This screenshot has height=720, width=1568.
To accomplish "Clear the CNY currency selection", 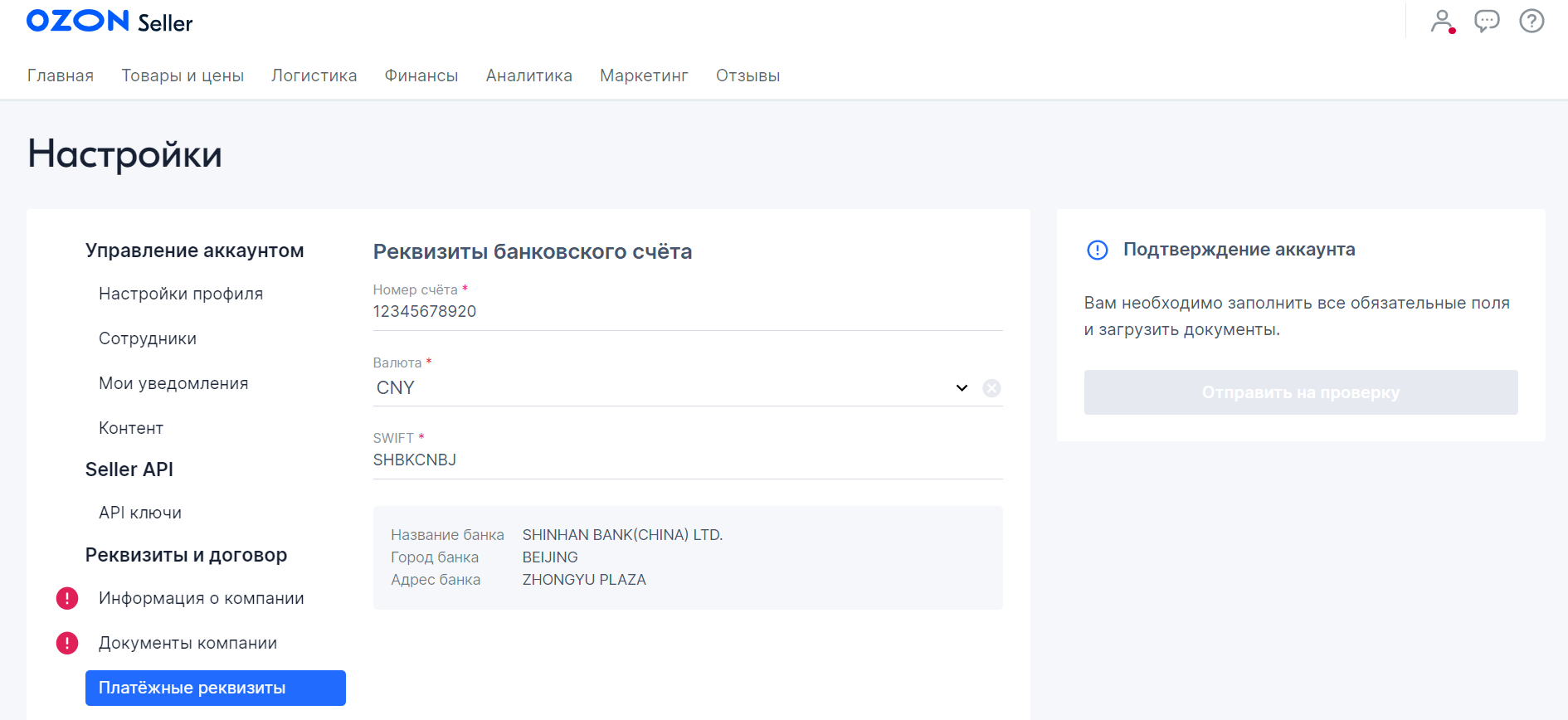I will pyautogui.click(x=991, y=388).
